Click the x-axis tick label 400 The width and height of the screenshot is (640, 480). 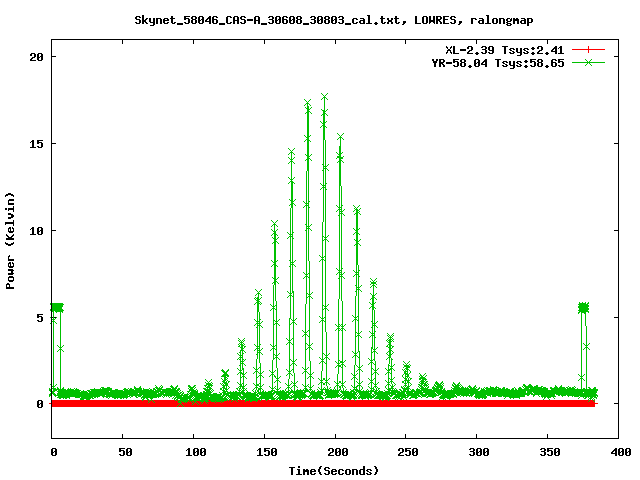(x=621, y=452)
